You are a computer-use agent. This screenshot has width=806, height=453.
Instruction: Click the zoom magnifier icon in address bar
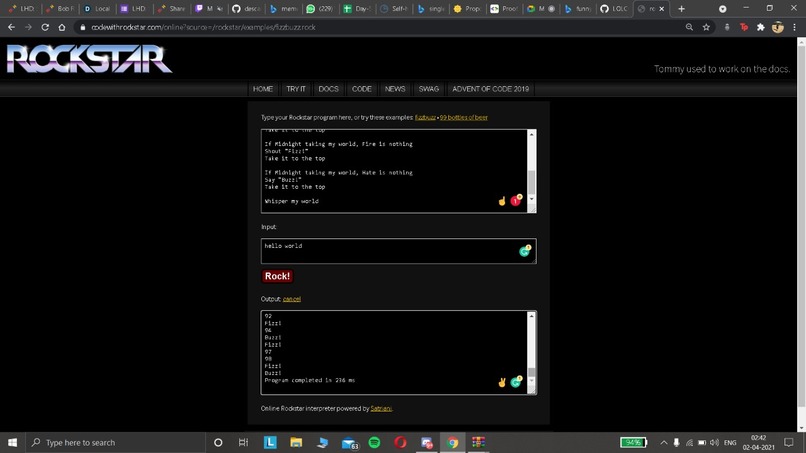point(689,27)
